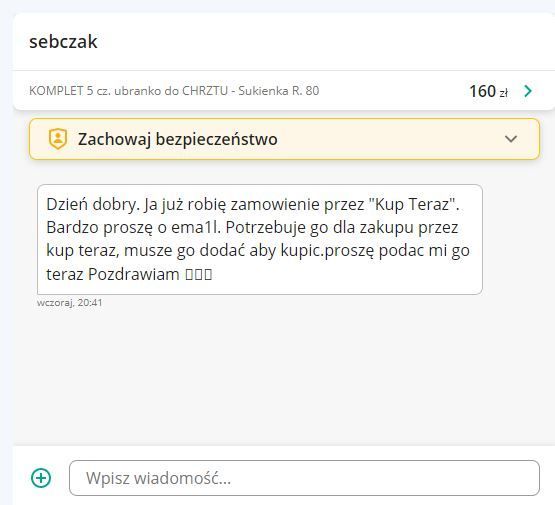Click the wczoraj, 20:41 timestamp

tap(70, 303)
